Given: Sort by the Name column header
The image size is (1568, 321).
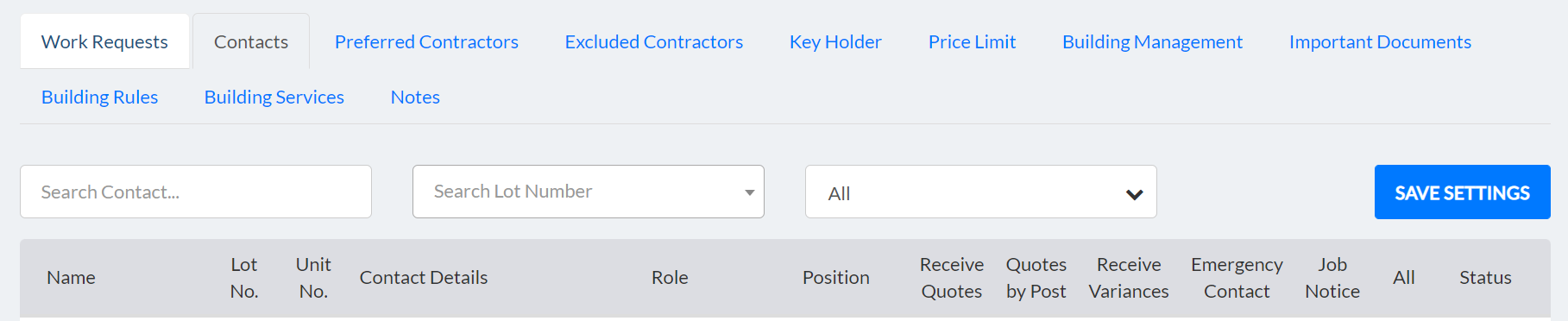Looking at the screenshot, I should point(71,277).
